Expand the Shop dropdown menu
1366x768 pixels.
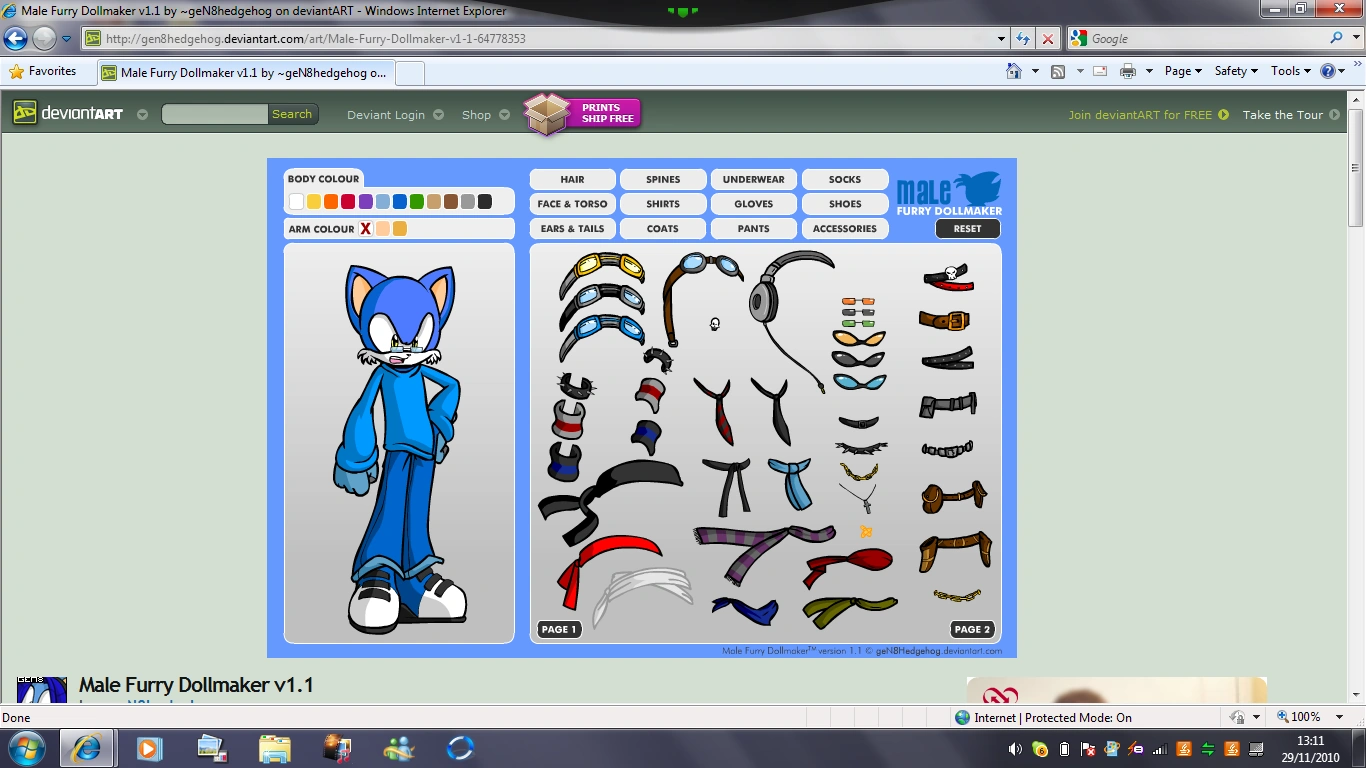[x=504, y=115]
